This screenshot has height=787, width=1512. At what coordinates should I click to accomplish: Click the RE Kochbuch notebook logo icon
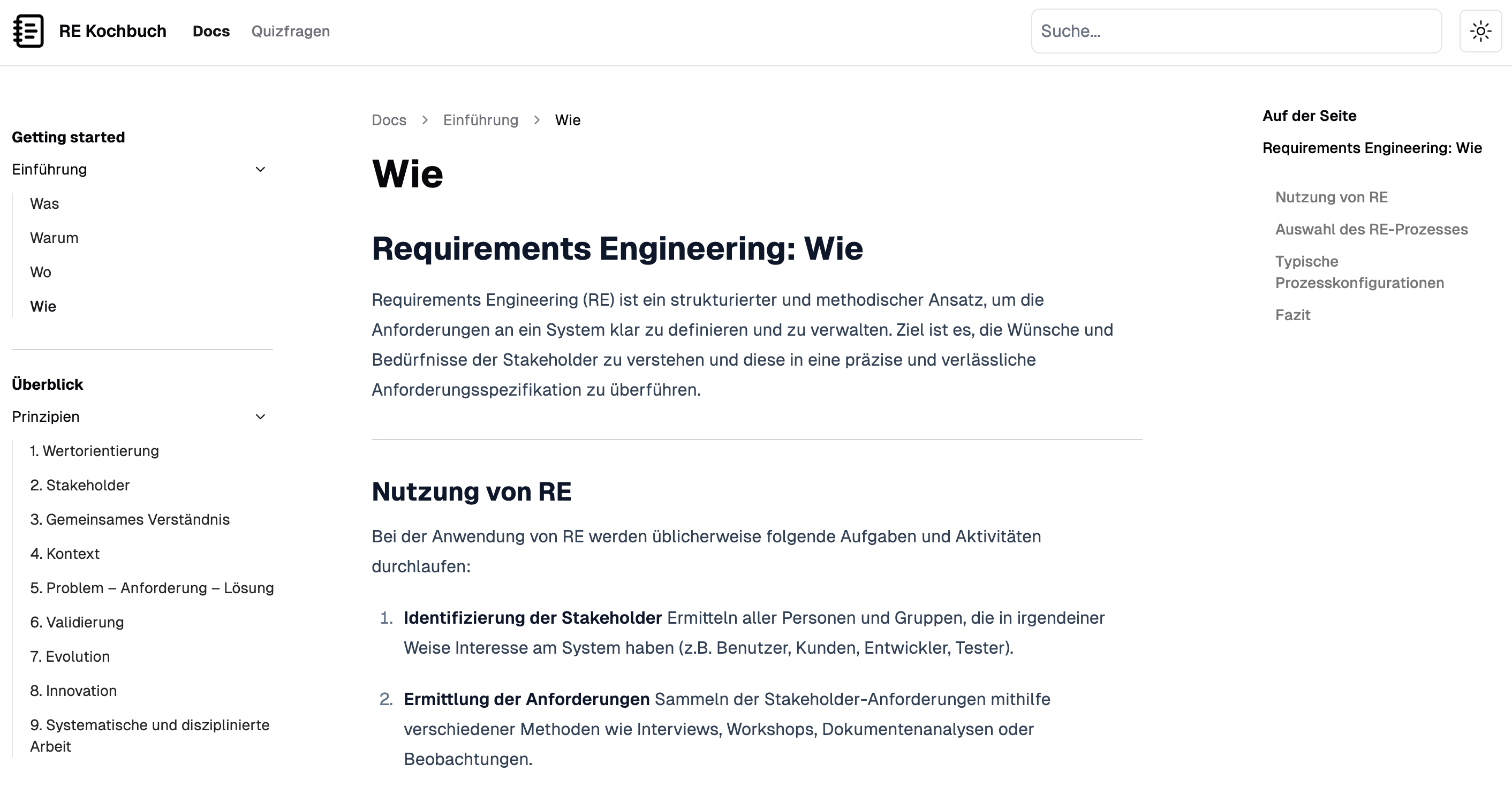tap(28, 31)
